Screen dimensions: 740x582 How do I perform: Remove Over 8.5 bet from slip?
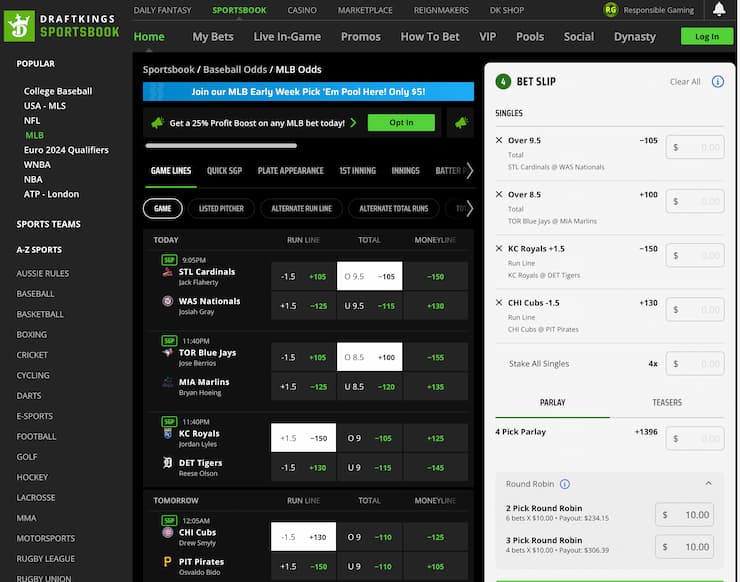click(499, 194)
